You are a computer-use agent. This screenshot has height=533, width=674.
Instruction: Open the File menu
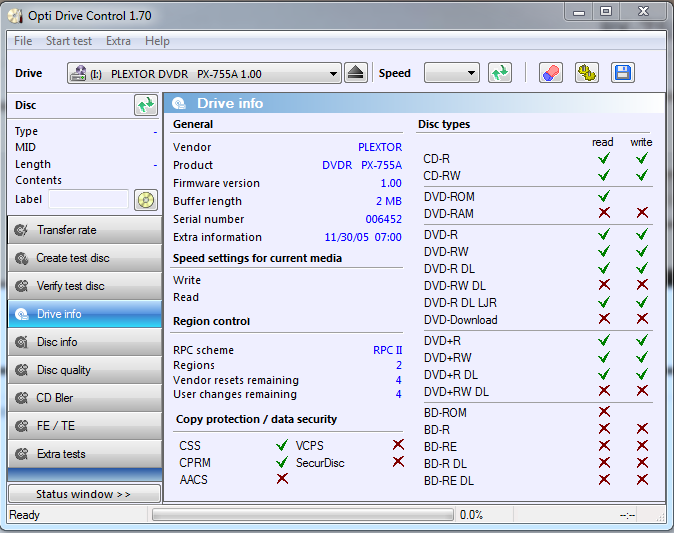[x=23, y=41]
